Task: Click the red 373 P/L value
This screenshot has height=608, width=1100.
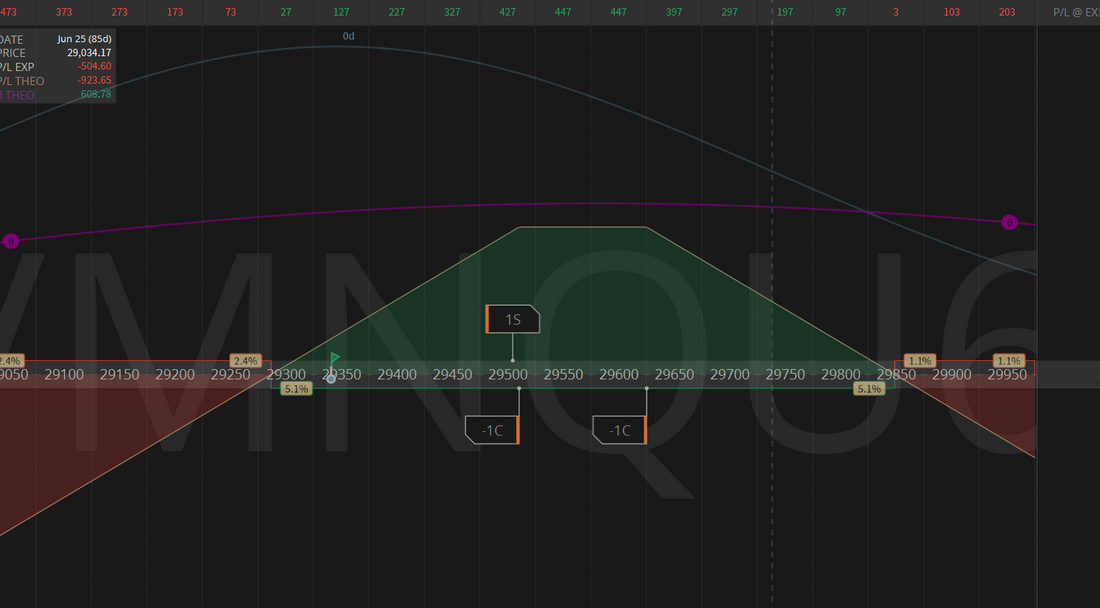Action: click(x=64, y=12)
